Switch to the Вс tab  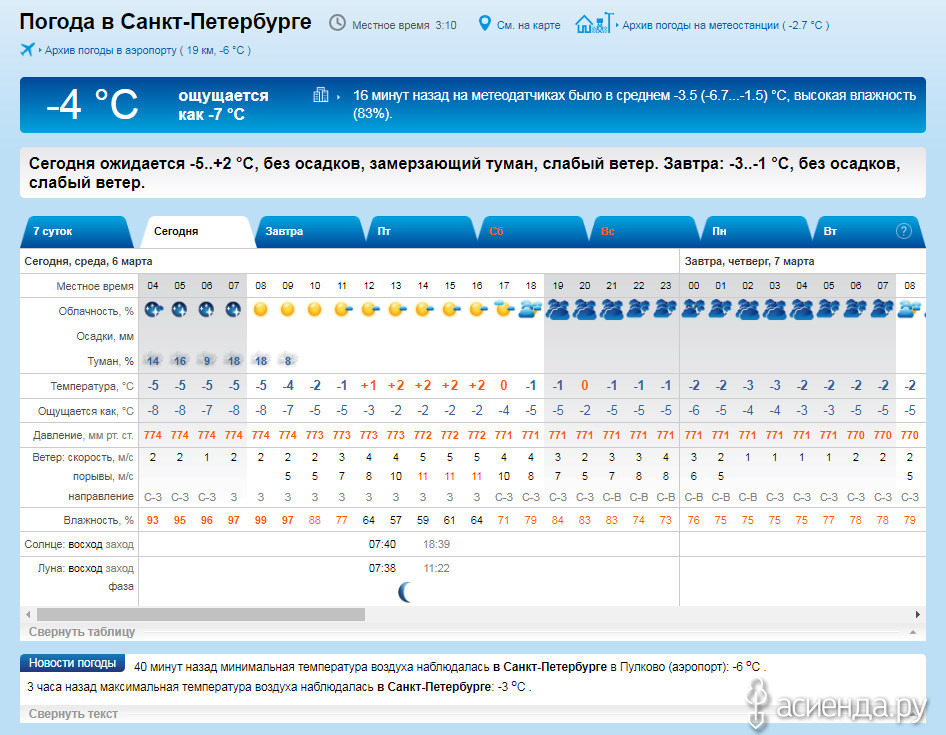tap(644, 232)
